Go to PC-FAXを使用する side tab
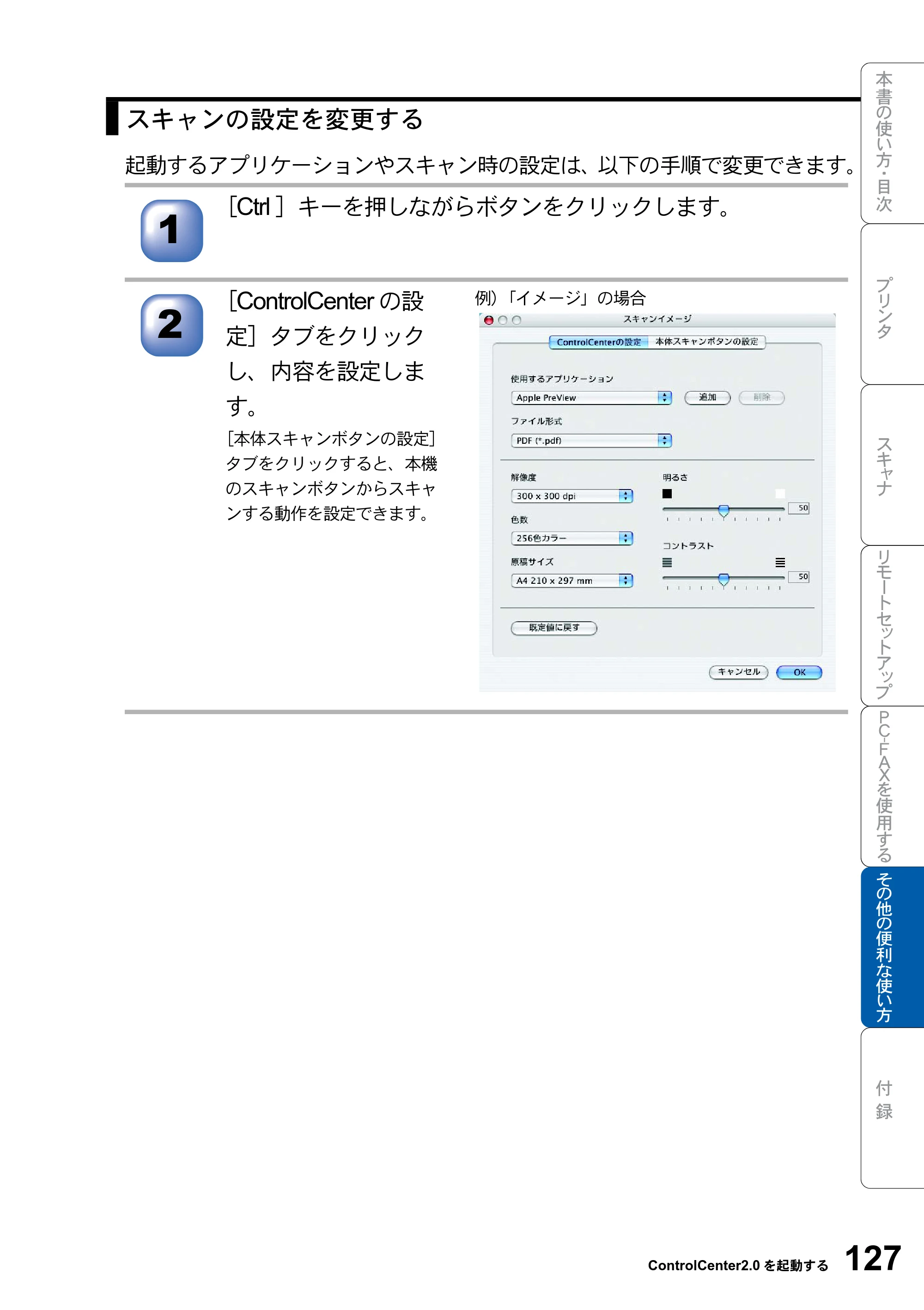 [892, 786]
